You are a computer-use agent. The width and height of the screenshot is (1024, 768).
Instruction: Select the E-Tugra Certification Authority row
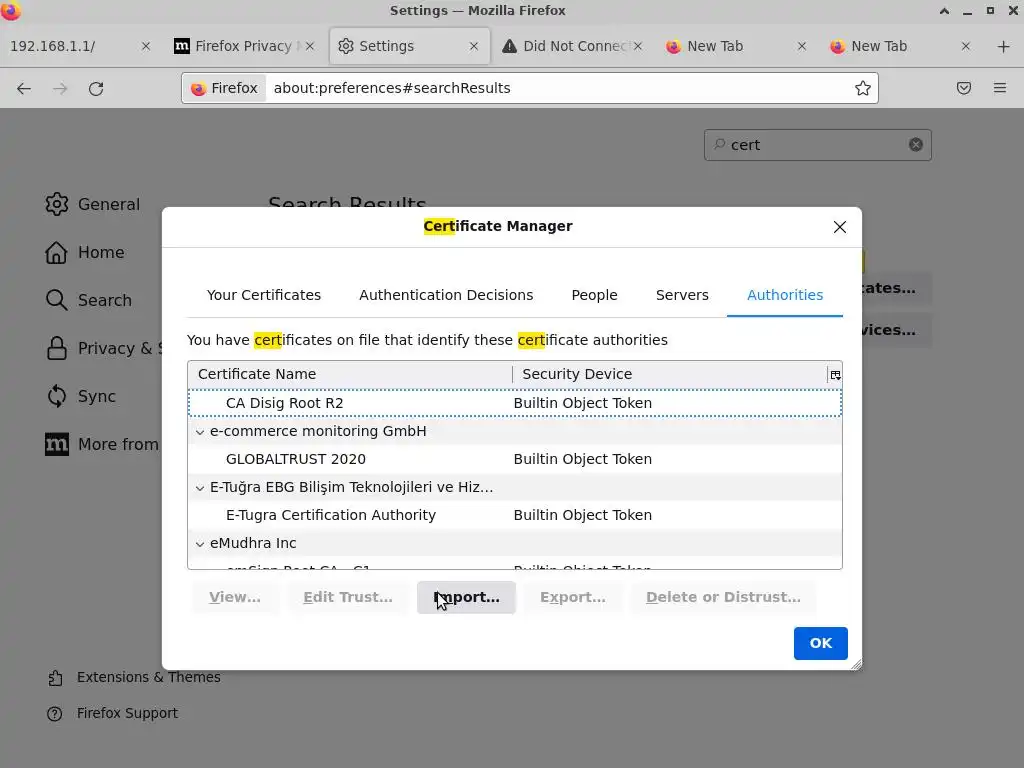[x=515, y=515]
